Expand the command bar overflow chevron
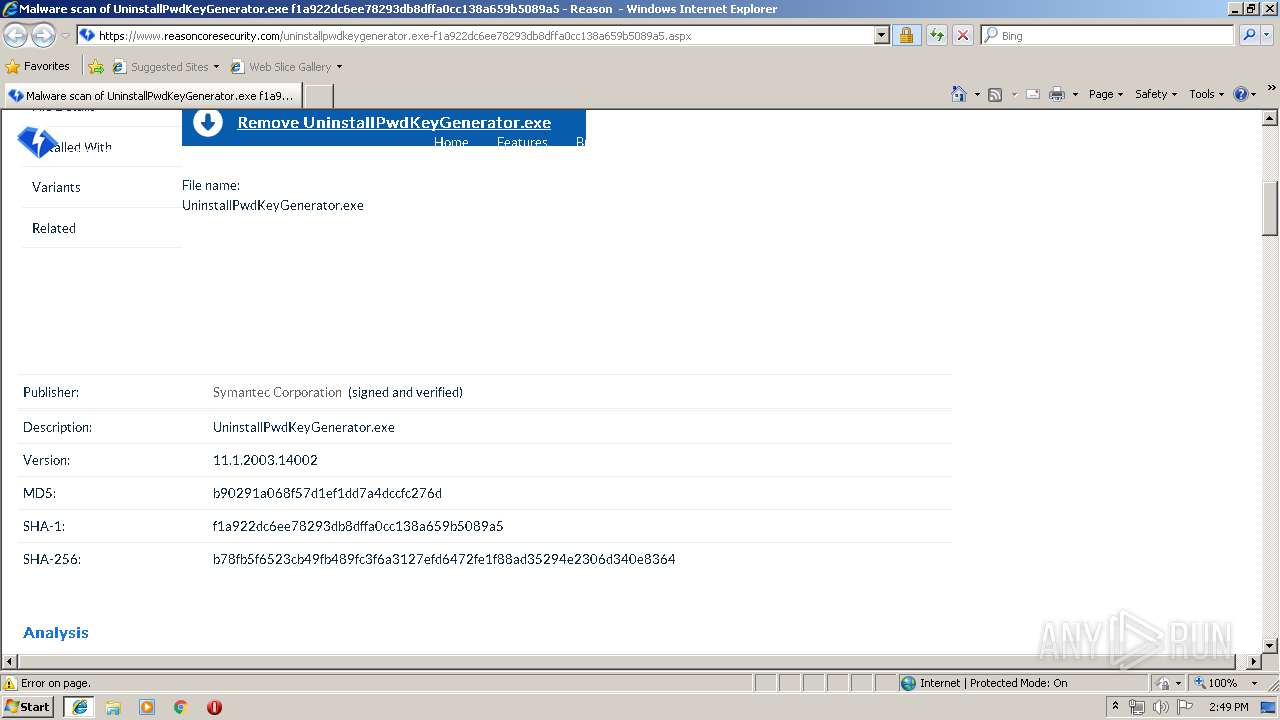 pyautogui.click(x=1272, y=89)
